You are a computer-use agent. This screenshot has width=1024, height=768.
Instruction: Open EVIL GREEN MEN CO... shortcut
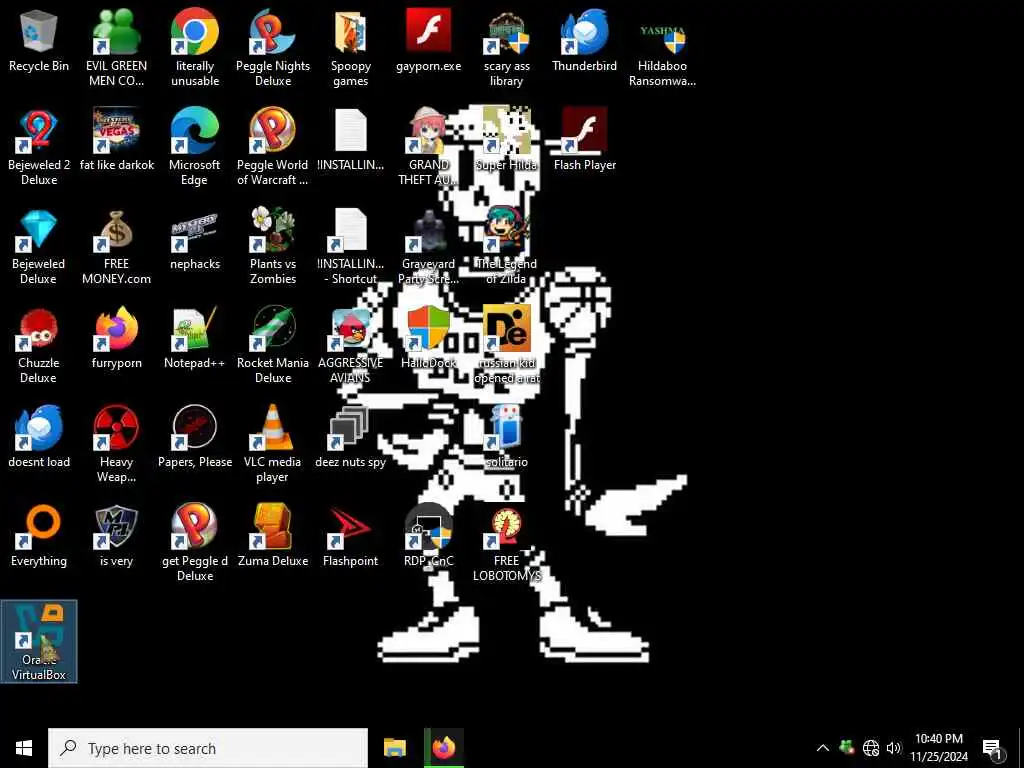tap(116, 47)
